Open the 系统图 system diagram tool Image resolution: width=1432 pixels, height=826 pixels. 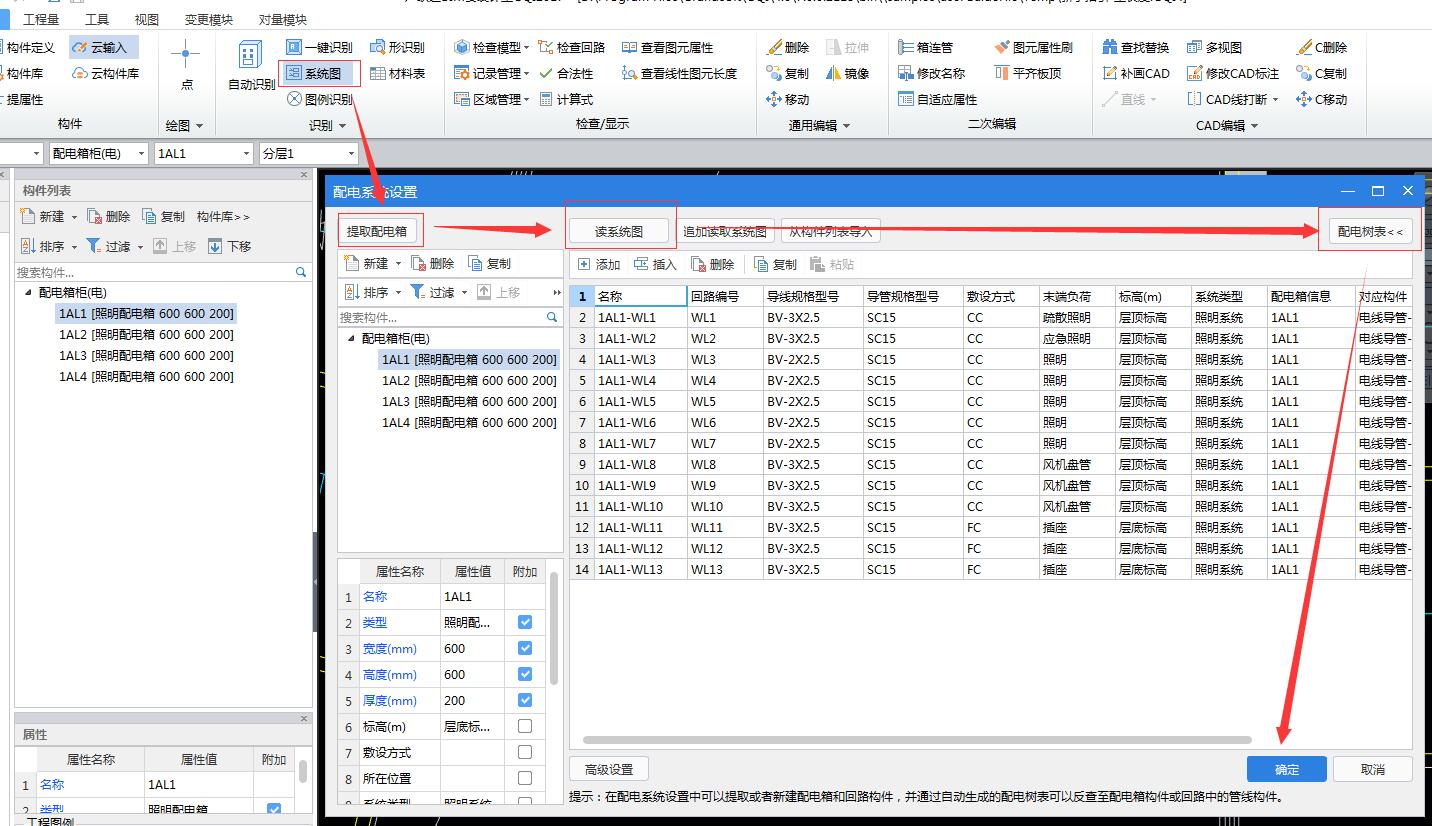[x=319, y=73]
